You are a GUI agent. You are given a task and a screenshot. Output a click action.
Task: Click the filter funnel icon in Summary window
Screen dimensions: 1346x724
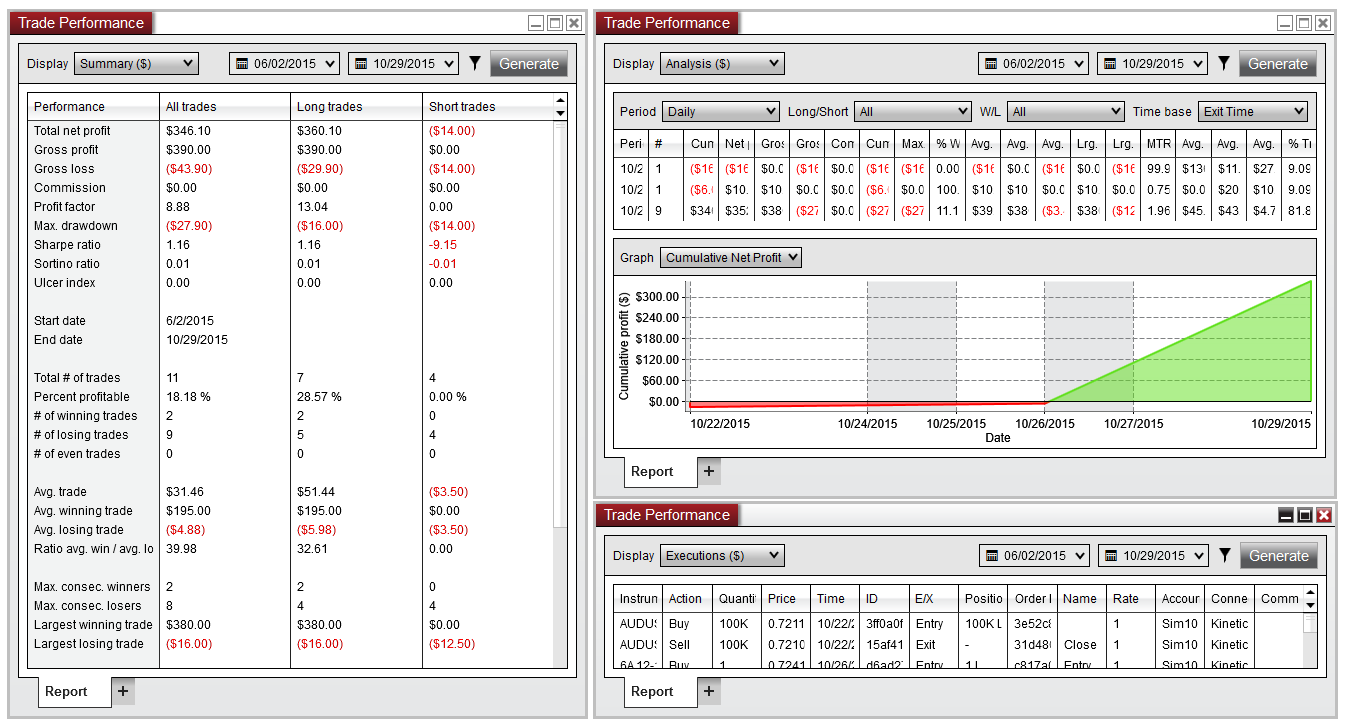pyautogui.click(x=475, y=64)
